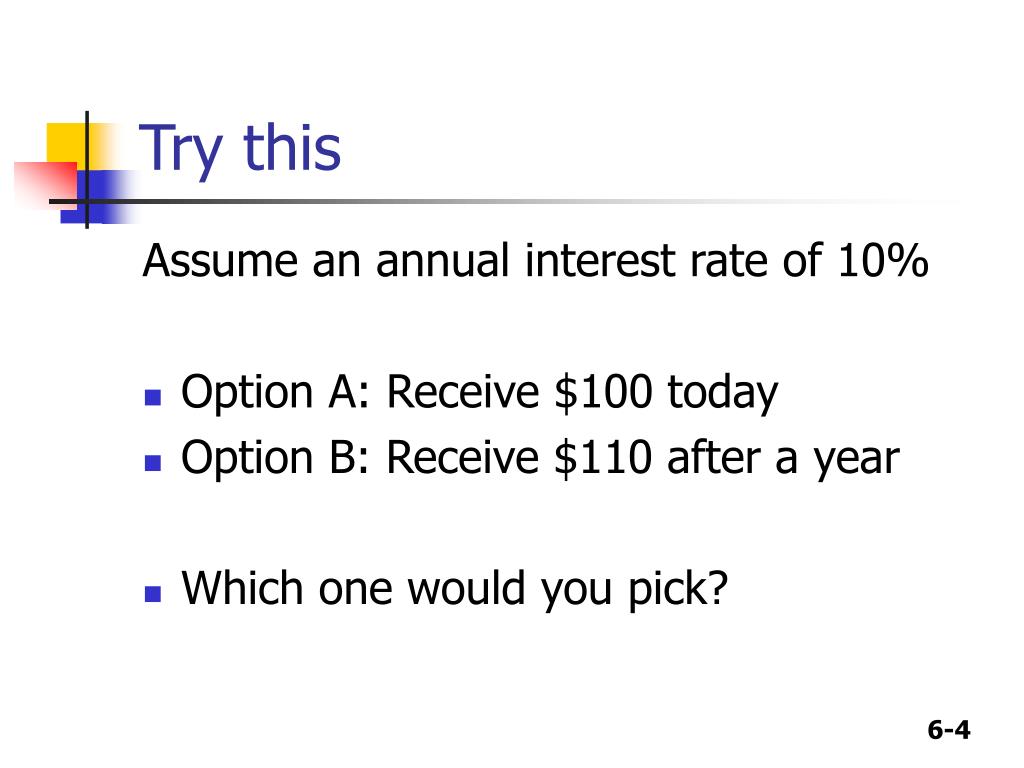Click the bullet before 'Which one would you pick?'

pos(153,594)
